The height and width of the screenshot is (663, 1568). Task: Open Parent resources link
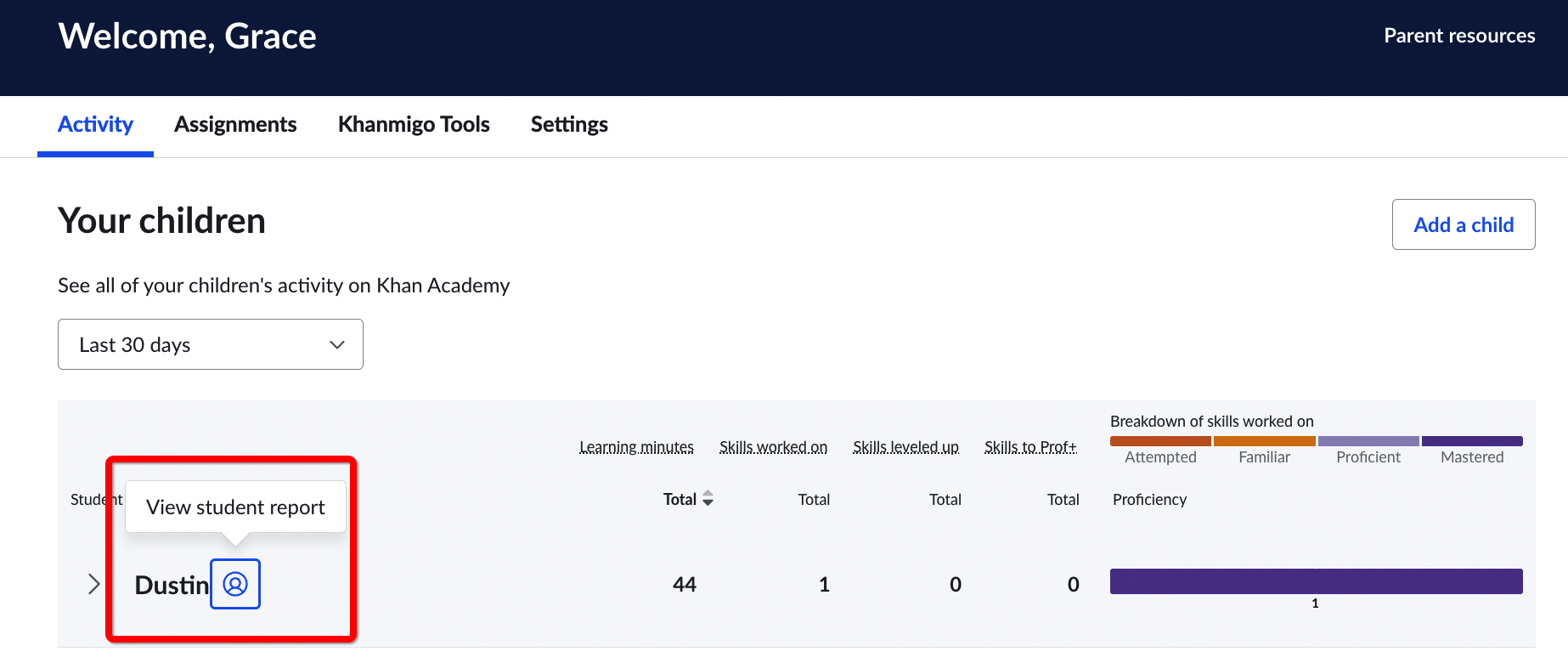1459,36
